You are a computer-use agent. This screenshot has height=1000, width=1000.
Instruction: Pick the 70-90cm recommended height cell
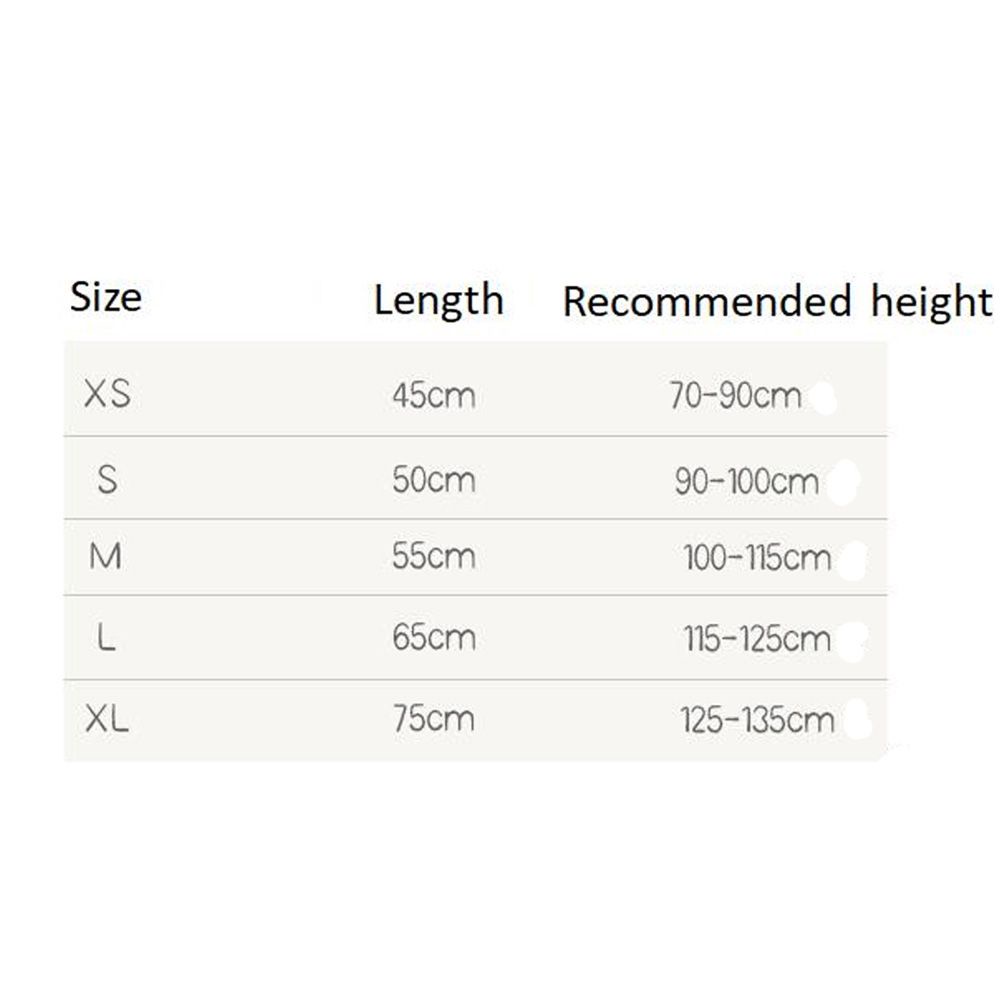(736, 397)
